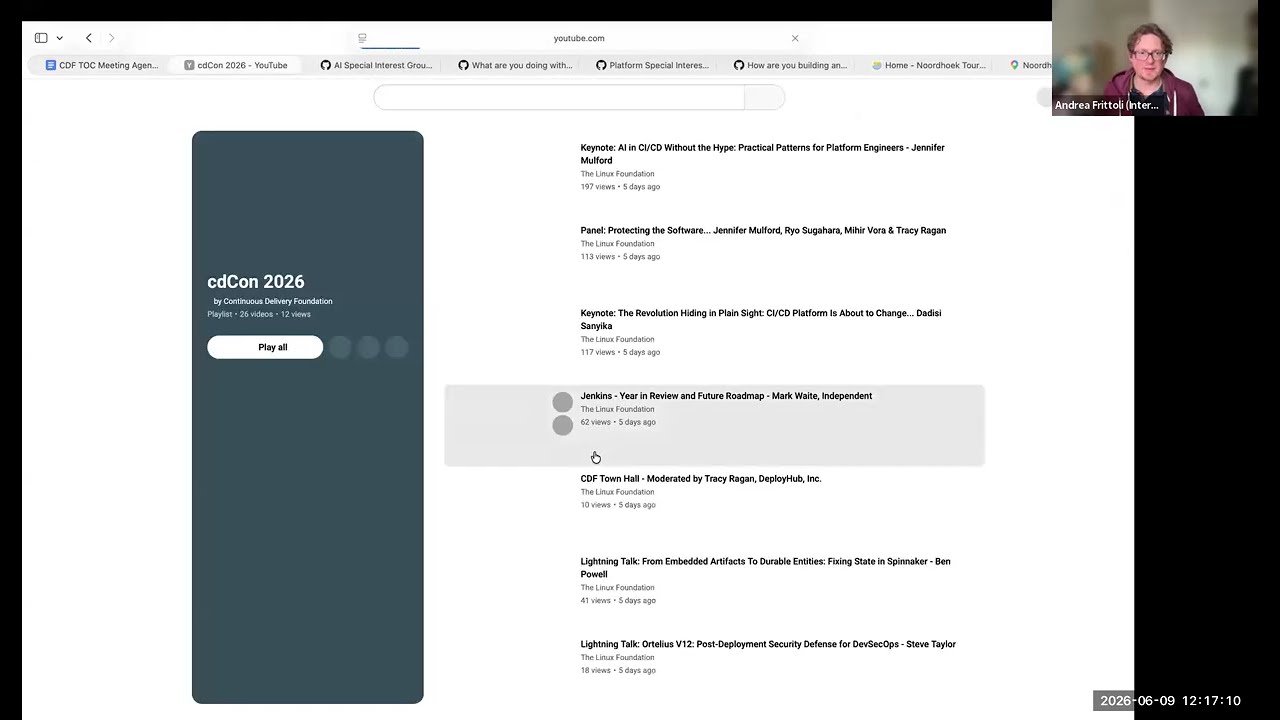Viewport: 1280px width, 720px height.
Task: Open the CDF Town Hall video
Action: click(701, 479)
